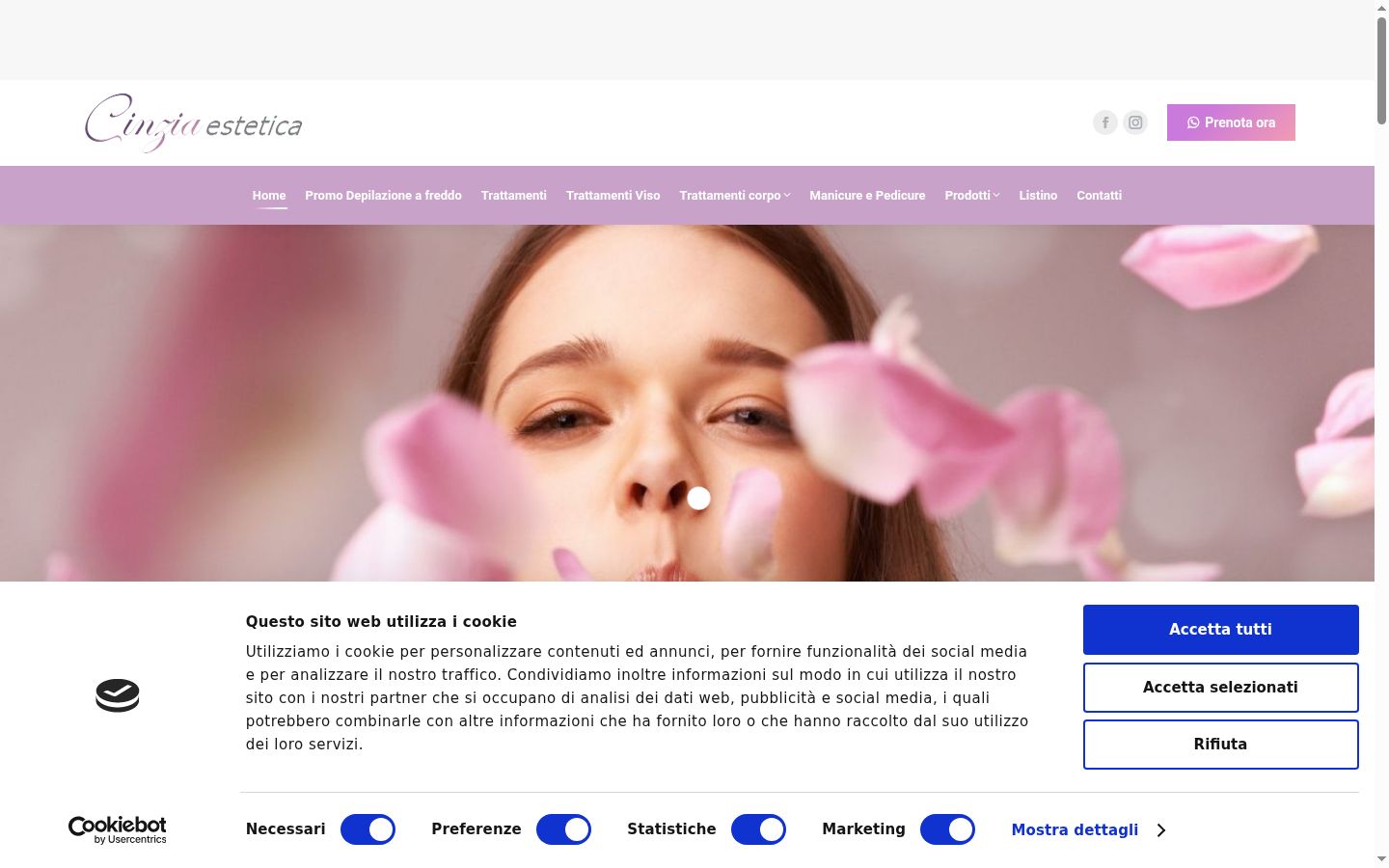Toggle the Marketing cookie switch

pyautogui.click(x=947, y=829)
